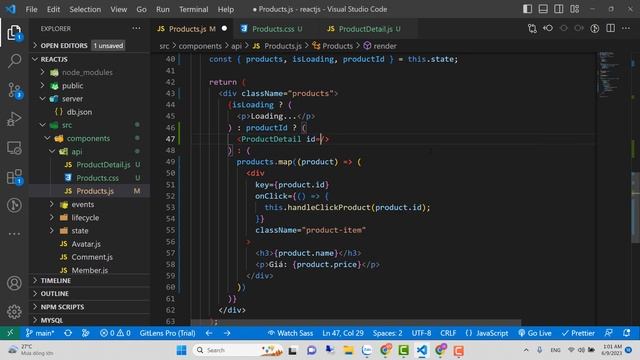The image size is (640, 360).
Task: Click the main* branch indicator
Action: pos(40,333)
